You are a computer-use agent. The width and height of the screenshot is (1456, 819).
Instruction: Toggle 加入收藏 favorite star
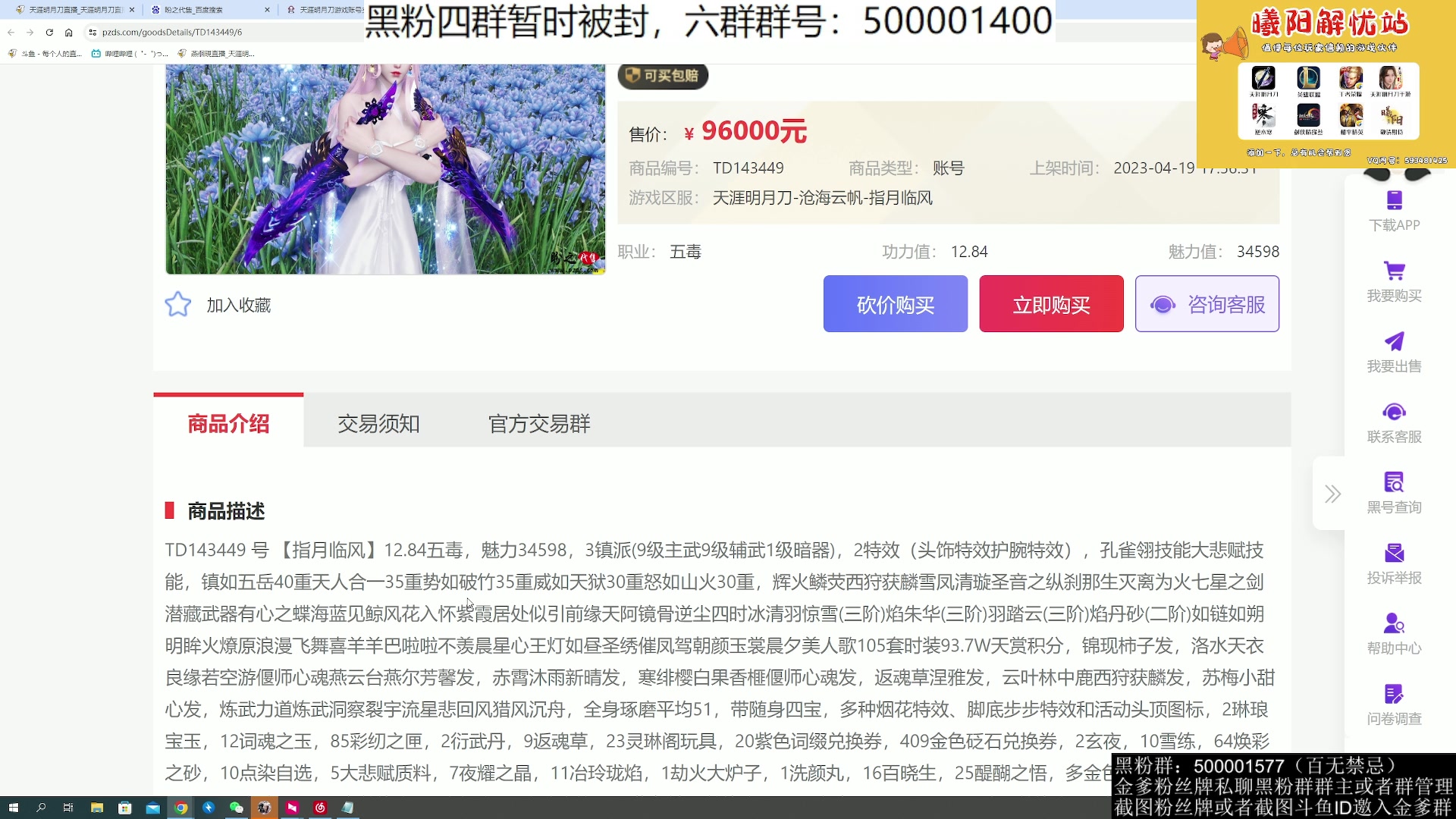[177, 303]
